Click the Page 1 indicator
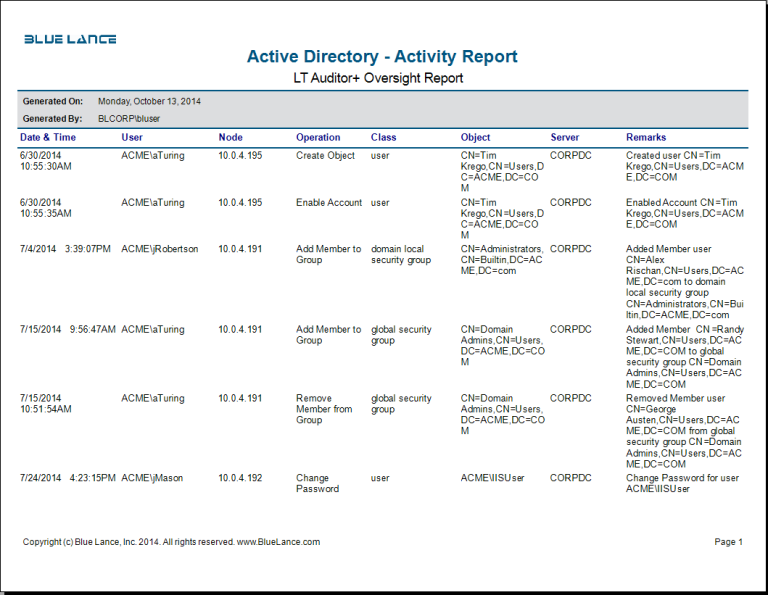Screen dimensions: 768x595 click(728, 542)
